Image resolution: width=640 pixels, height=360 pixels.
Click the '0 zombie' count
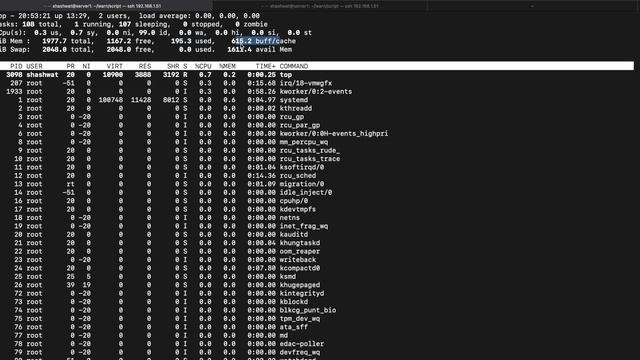(251, 24)
